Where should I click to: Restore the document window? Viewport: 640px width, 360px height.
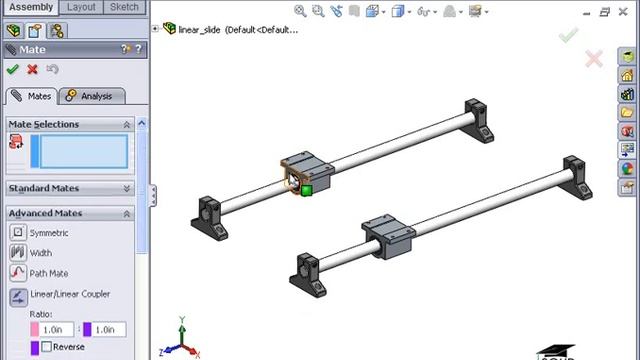click(x=604, y=12)
